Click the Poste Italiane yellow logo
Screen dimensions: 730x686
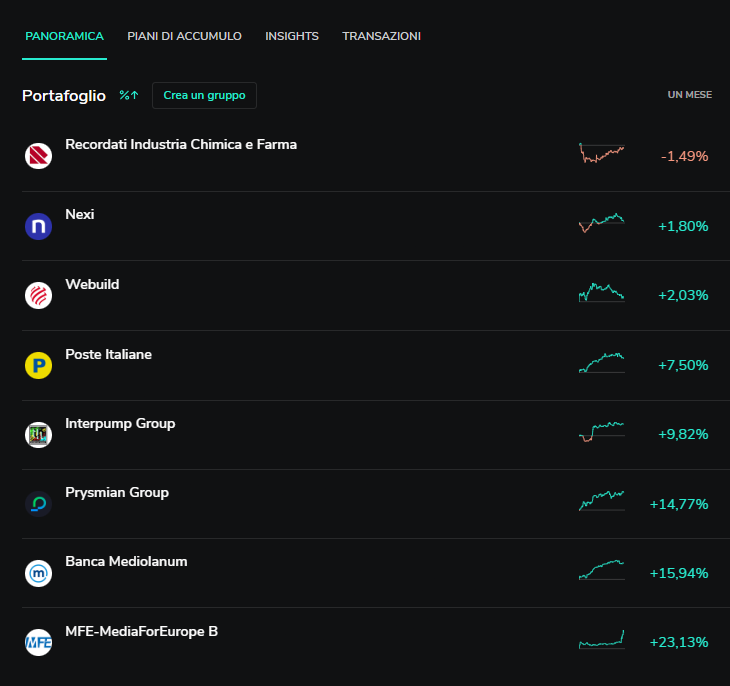[38, 365]
